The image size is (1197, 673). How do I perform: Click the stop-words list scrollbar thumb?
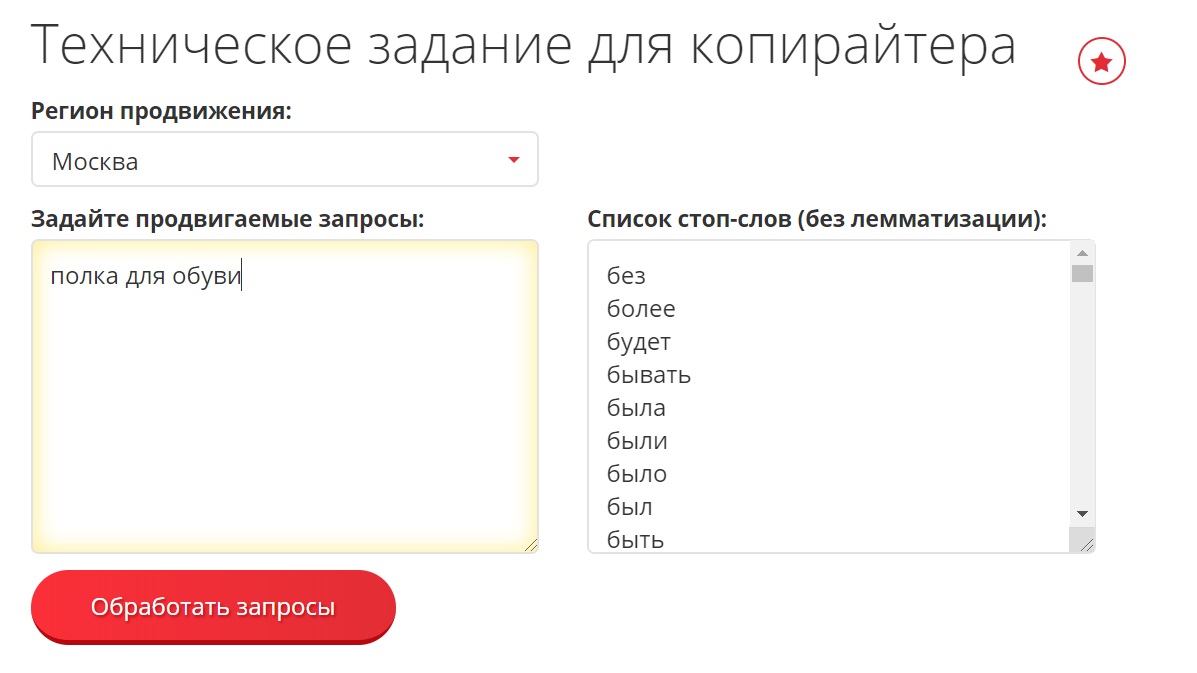[1082, 273]
